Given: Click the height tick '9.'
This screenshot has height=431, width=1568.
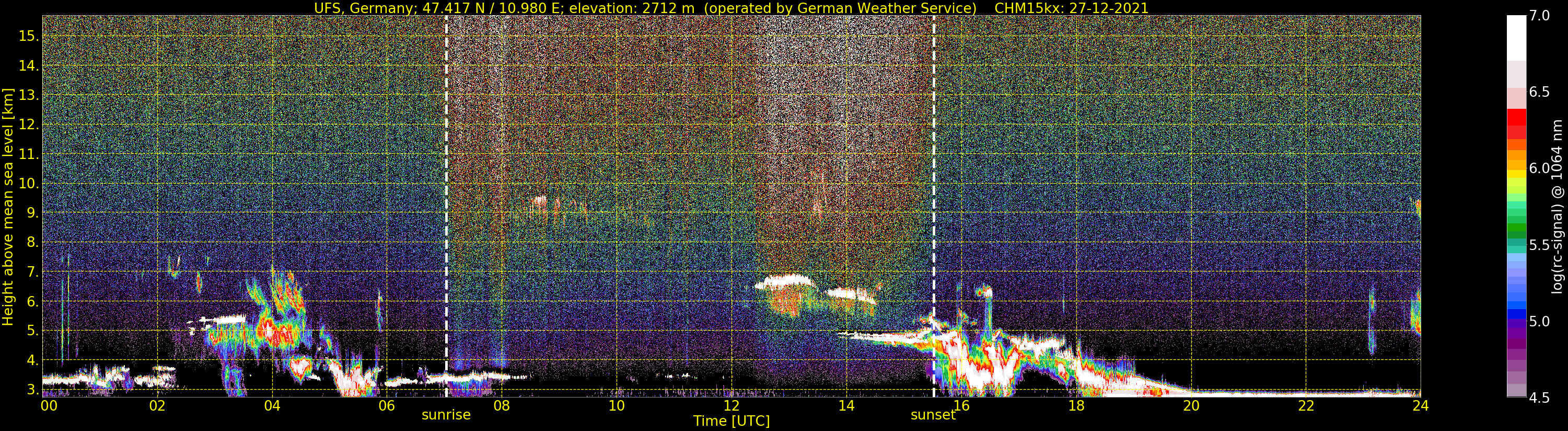Looking at the screenshot, I should [32, 213].
